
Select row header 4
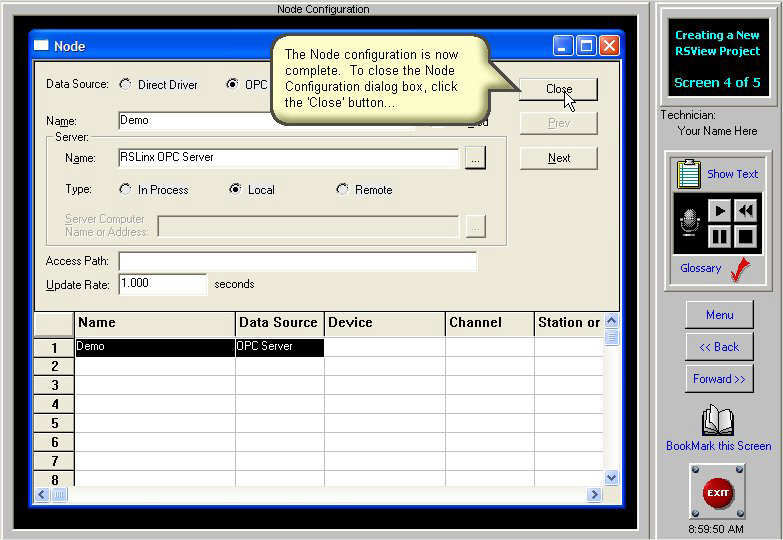[x=54, y=405]
